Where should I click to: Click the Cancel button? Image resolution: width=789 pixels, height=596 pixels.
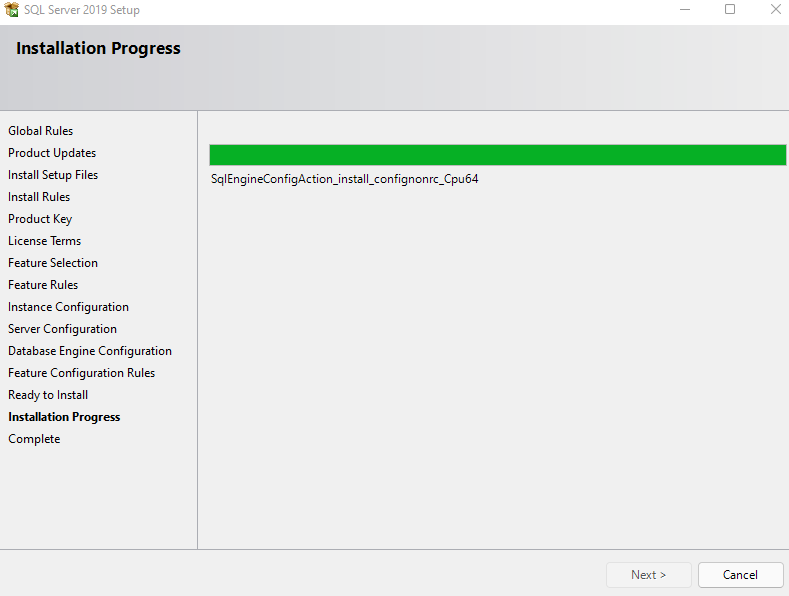point(740,575)
